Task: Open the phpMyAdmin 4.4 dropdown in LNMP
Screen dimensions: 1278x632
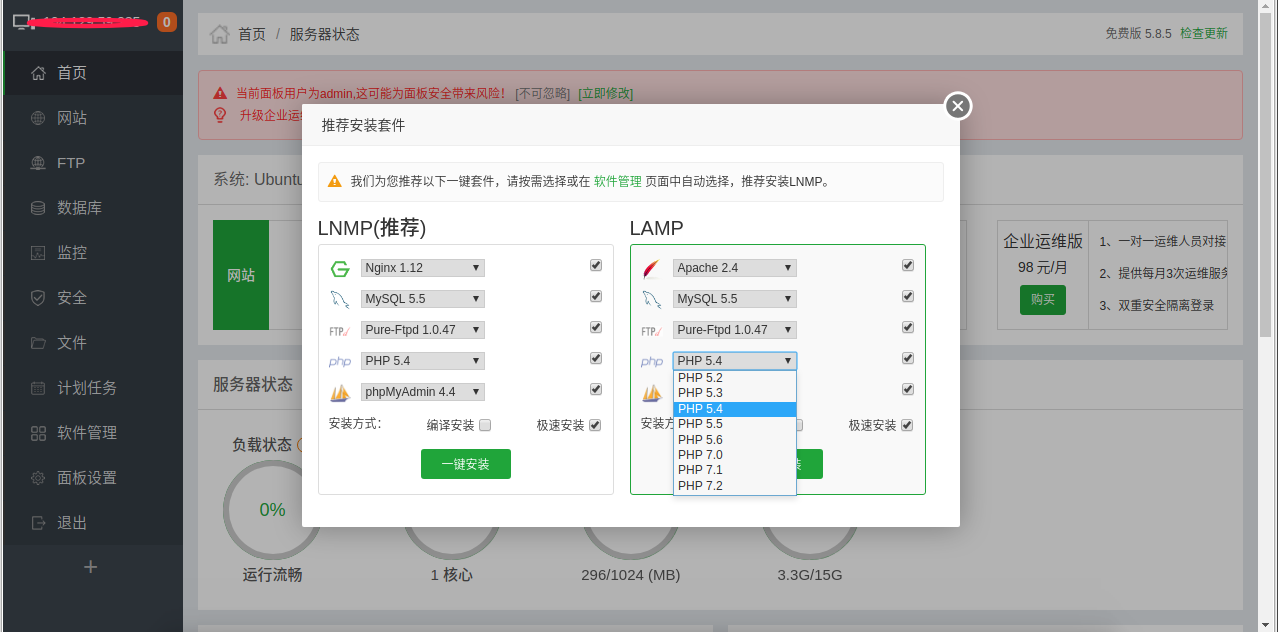Action: [423, 392]
